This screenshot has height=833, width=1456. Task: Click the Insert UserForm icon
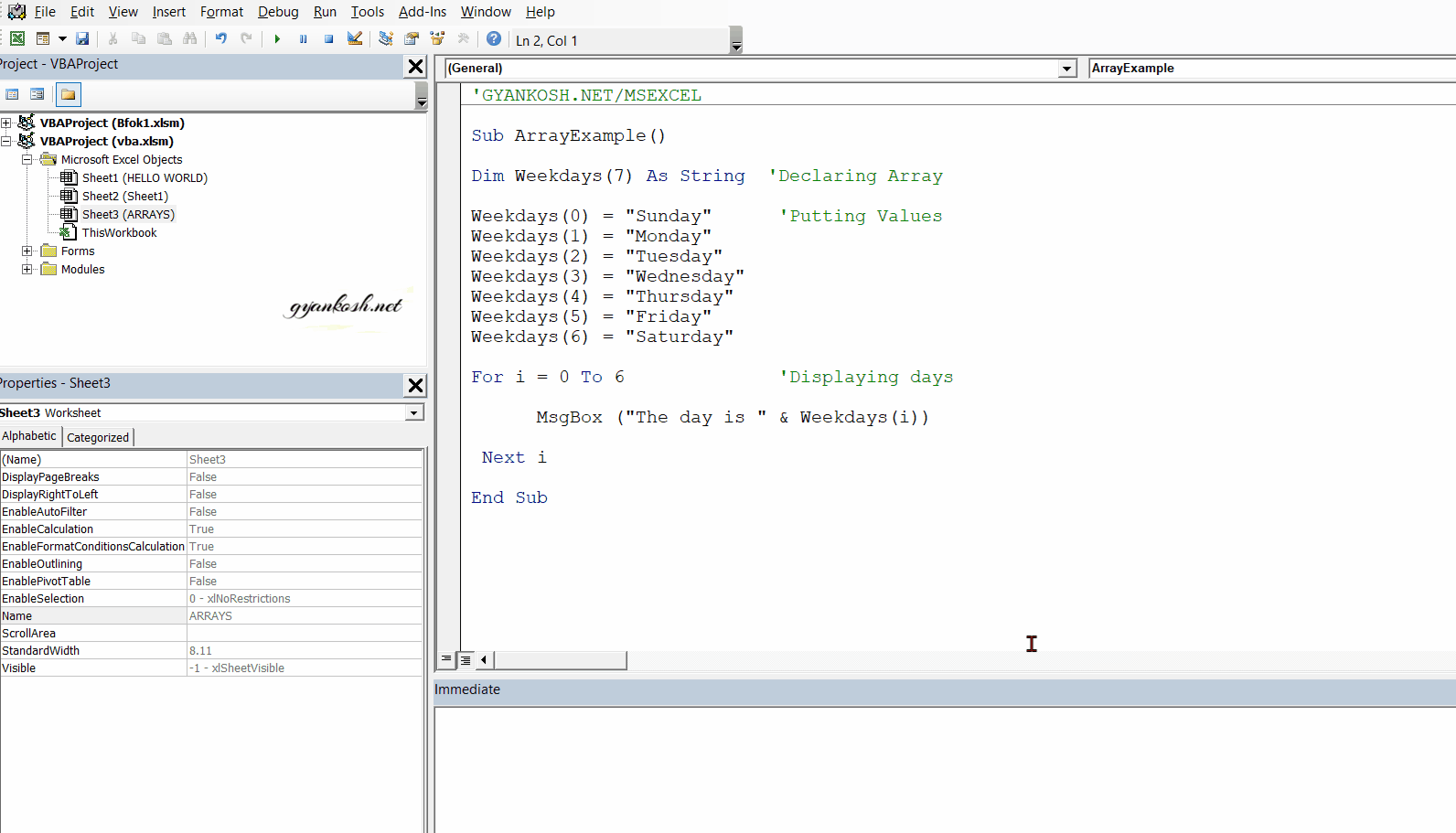coord(43,38)
